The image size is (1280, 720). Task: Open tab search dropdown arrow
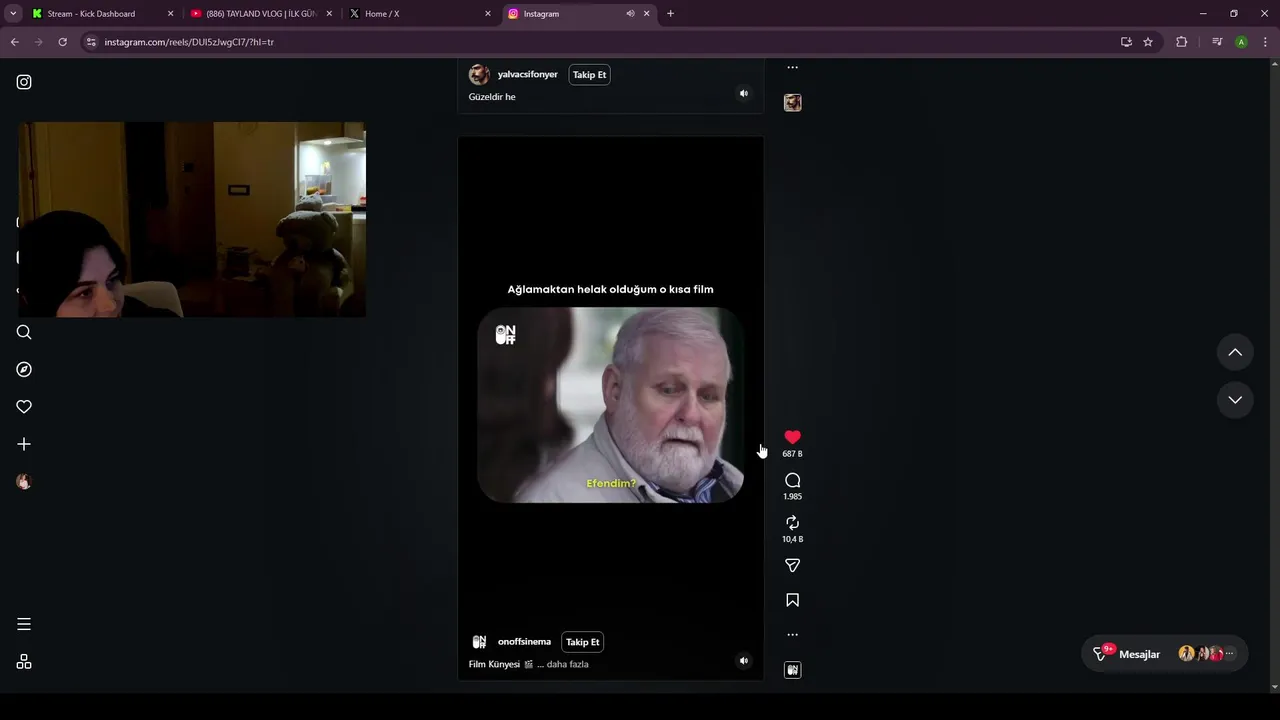[x=13, y=14]
